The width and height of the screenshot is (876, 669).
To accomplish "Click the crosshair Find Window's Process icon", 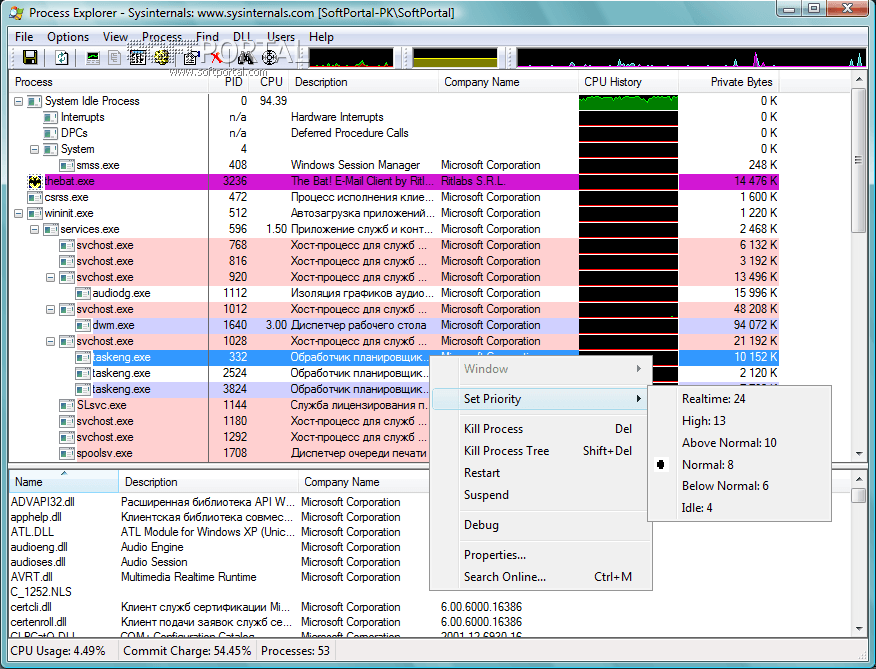I will tap(269, 58).
